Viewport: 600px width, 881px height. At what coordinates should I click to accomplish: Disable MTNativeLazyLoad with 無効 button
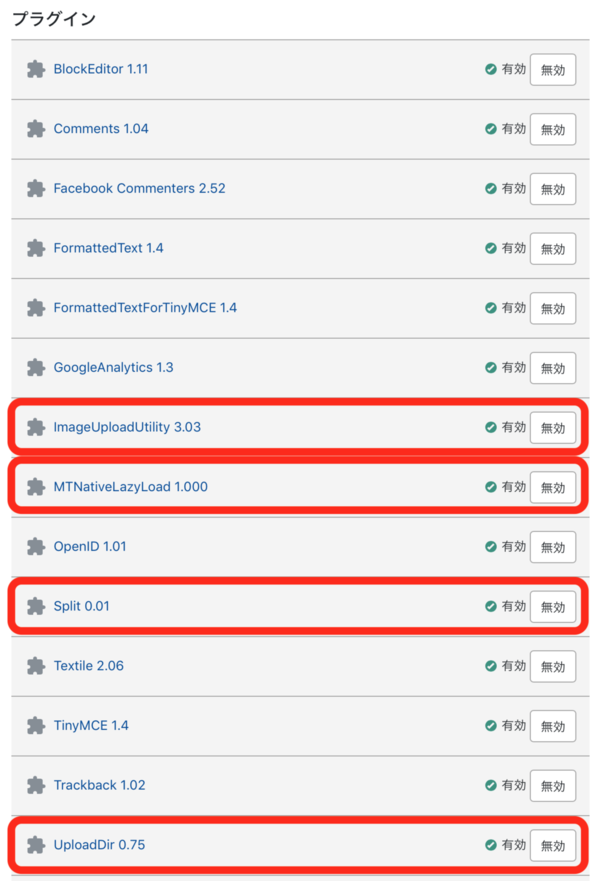[x=553, y=487]
